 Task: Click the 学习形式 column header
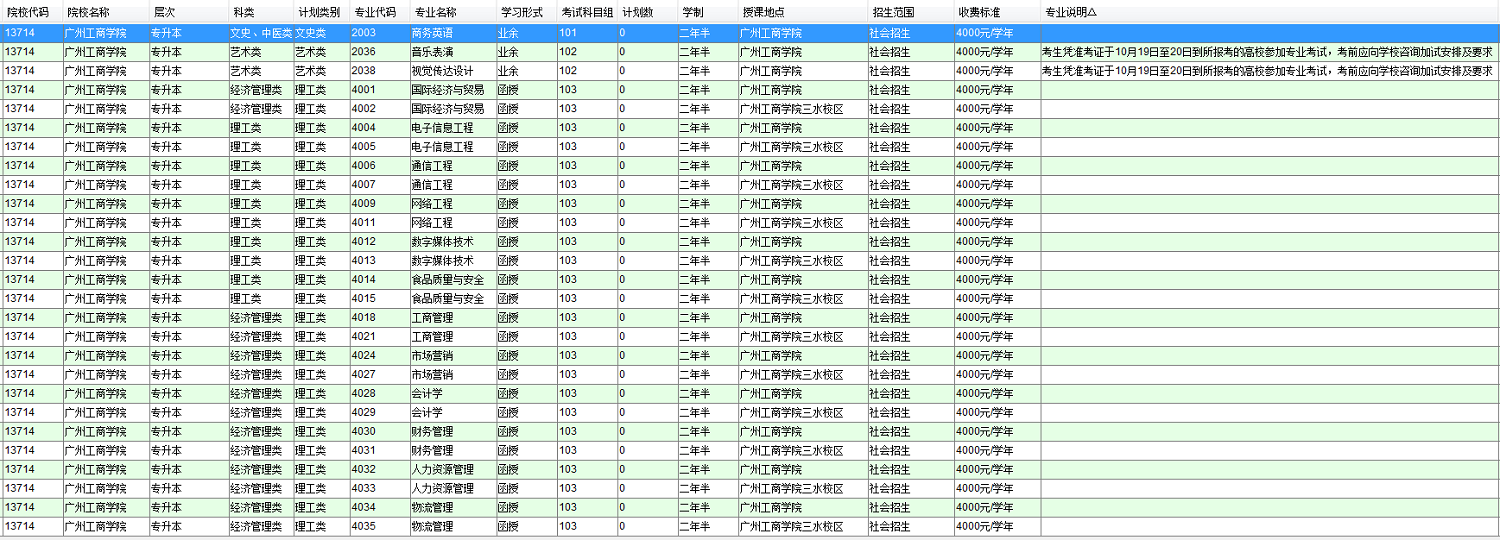coord(521,13)
